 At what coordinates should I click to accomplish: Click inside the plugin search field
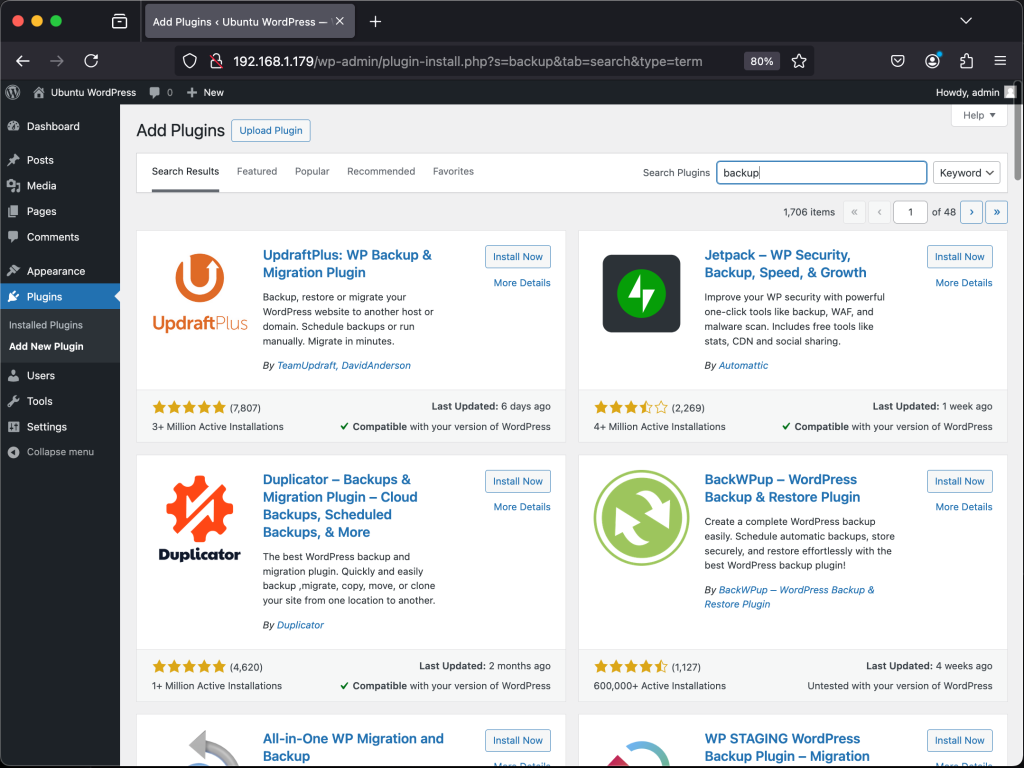820,172
